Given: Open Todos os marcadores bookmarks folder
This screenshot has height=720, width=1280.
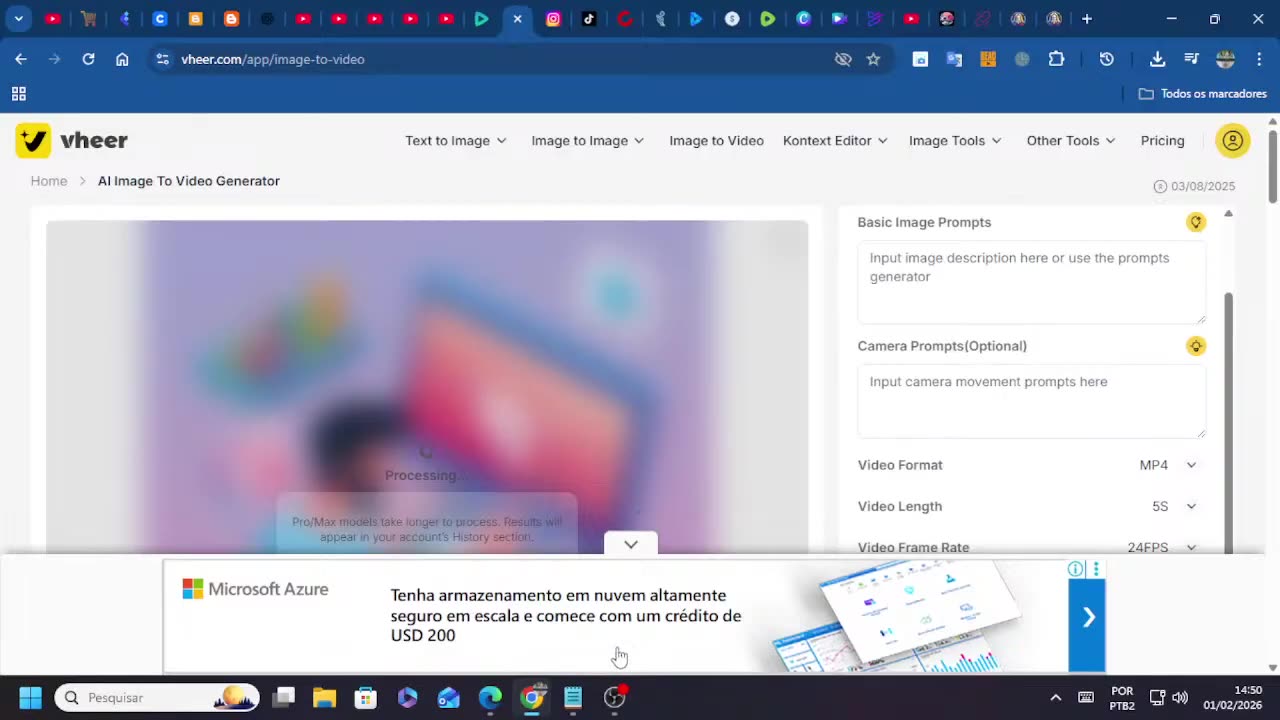Looking at the screenshot, I should pyautogui.click(x=1203, y=94).
